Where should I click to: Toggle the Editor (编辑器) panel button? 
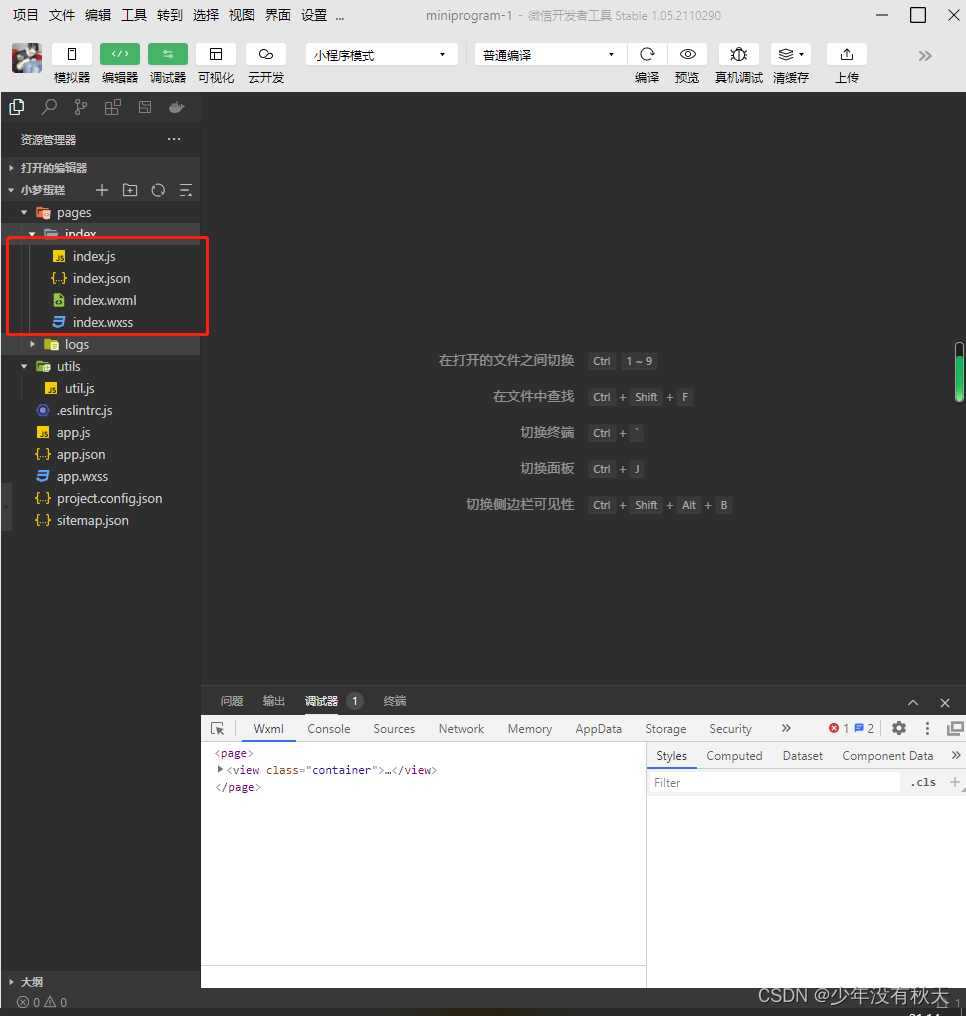tap(120, 54)
